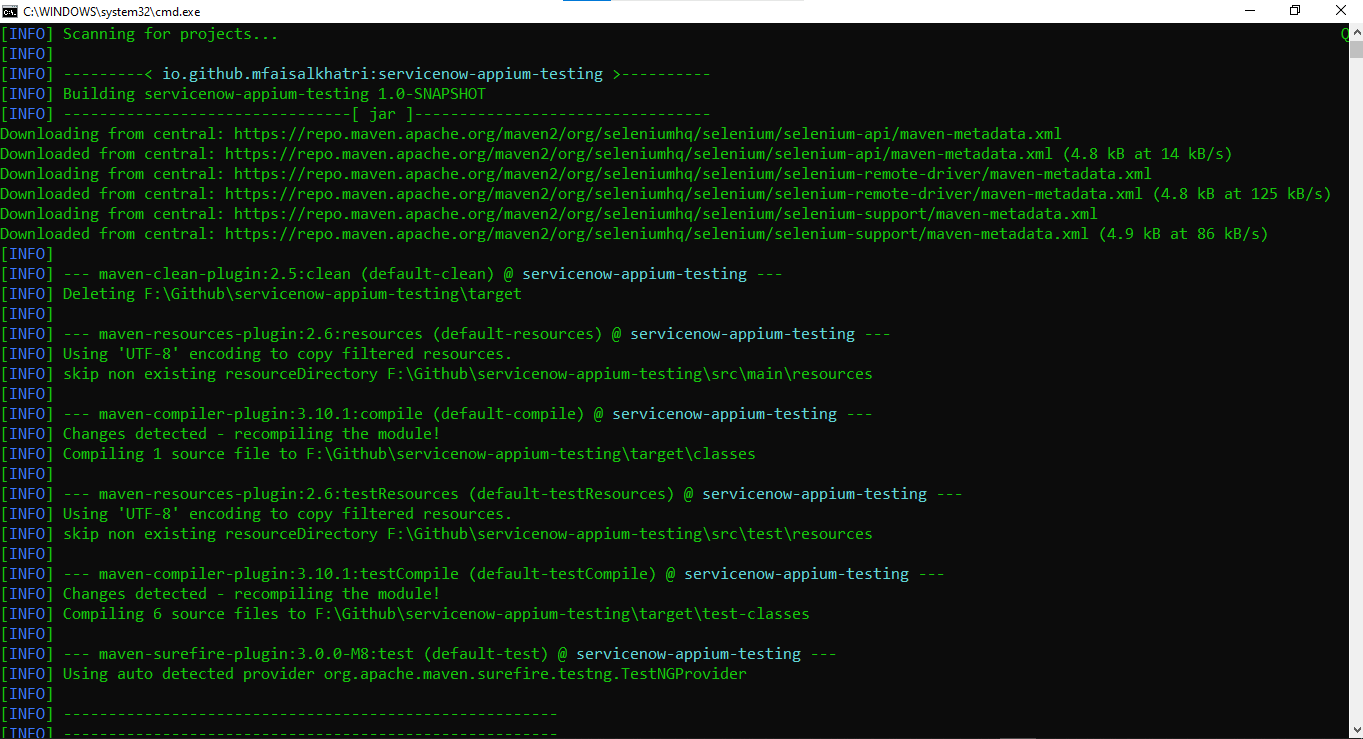The image size is (1363, 739).
Task: Click the maximize button
Action: (1295, 10)
